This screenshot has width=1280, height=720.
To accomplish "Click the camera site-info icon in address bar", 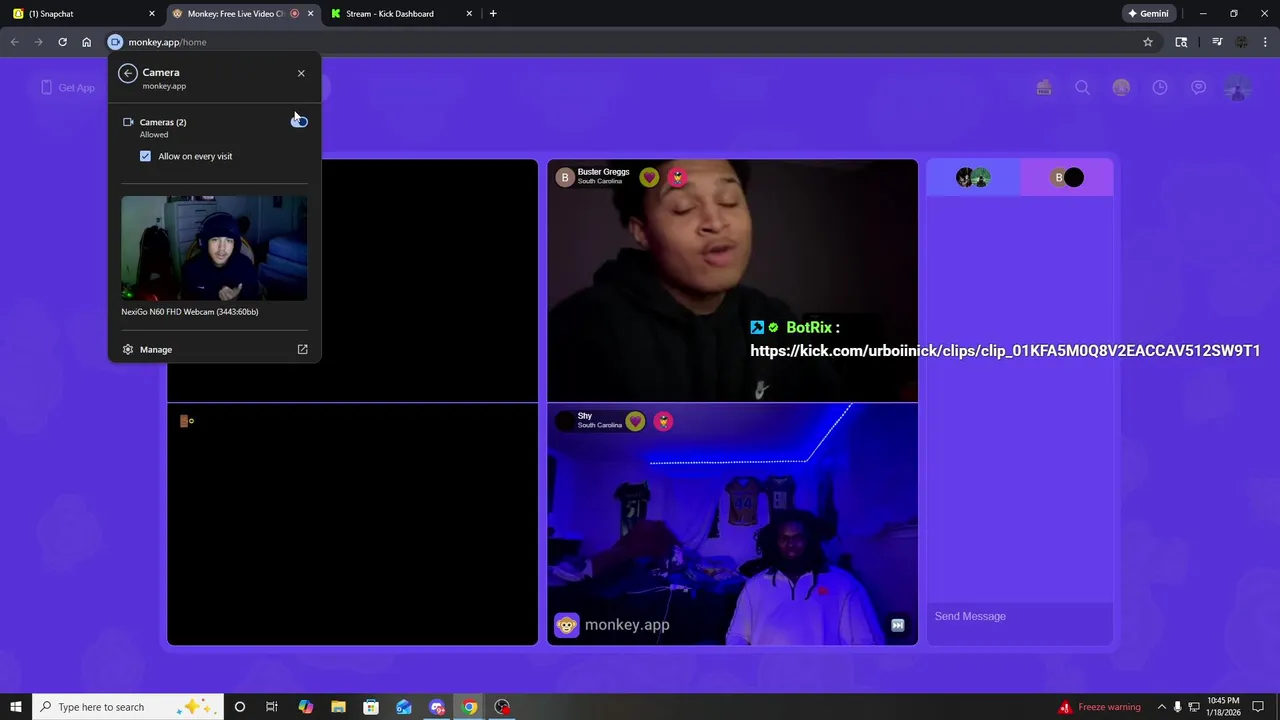I will pyautogui.click(x=115, y=42).
